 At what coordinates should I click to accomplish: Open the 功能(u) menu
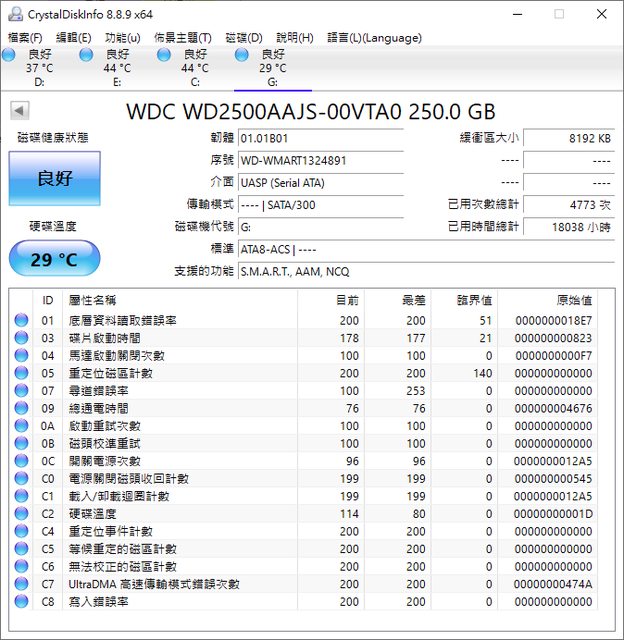click(x=123, y=37)
